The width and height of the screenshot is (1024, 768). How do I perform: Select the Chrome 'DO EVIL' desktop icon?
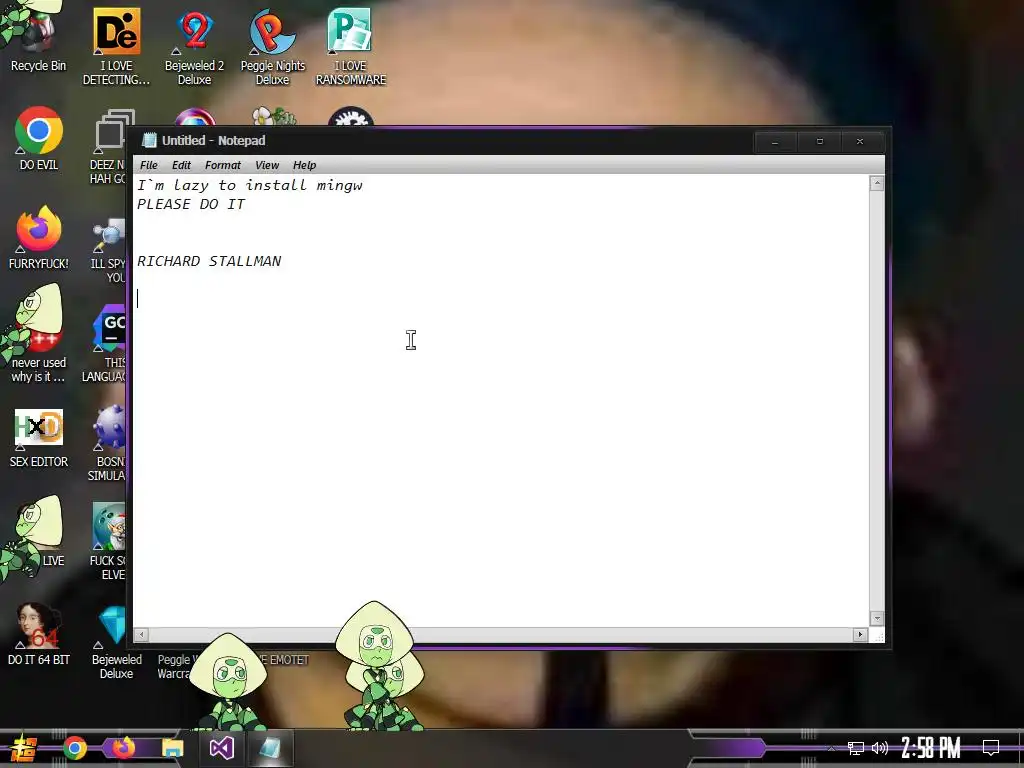pyautogui.click(x=39, y=138)
